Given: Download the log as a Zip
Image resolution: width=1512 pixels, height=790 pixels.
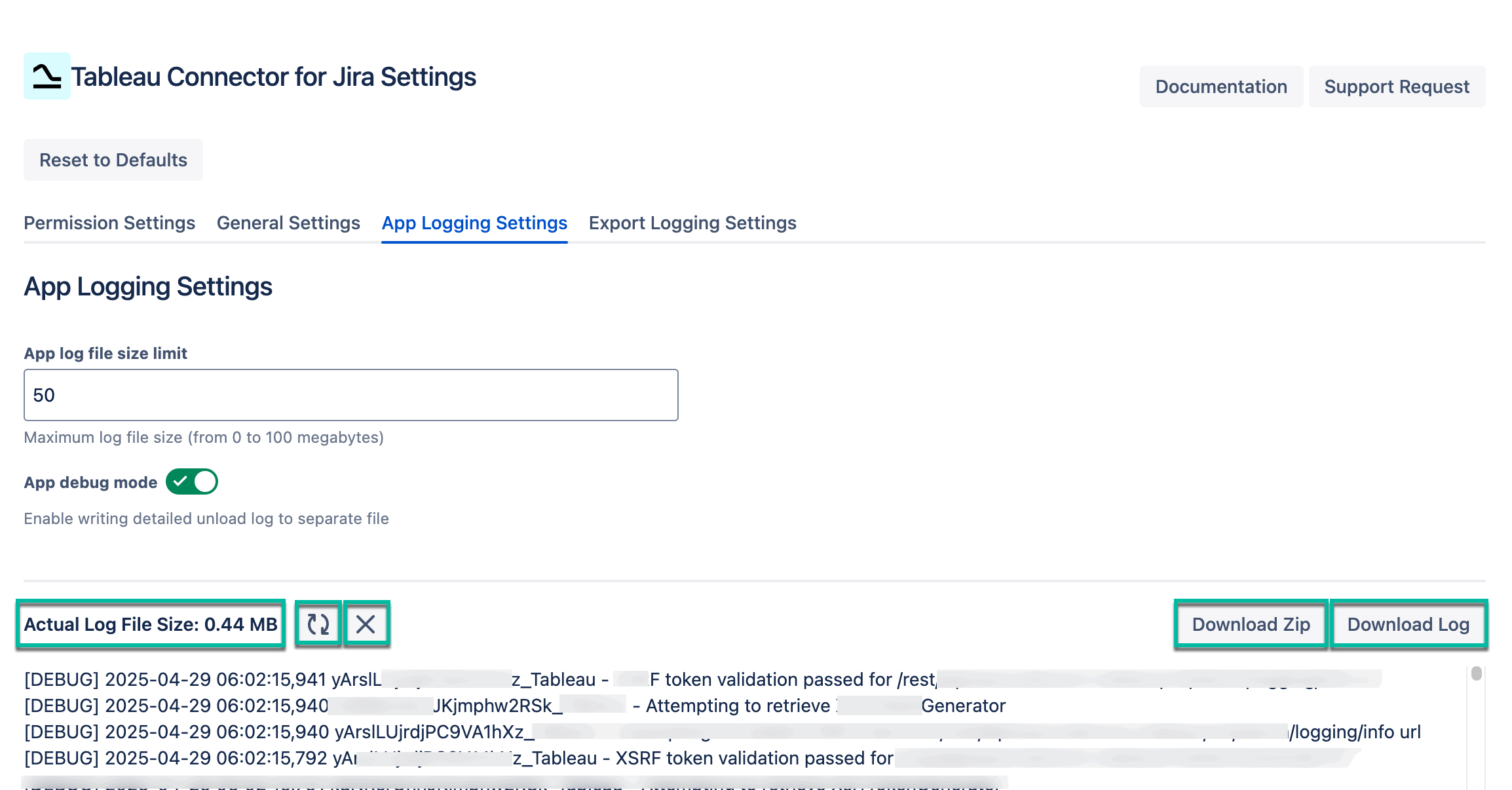Looking at the screenshot, I should click(1250, 624).
